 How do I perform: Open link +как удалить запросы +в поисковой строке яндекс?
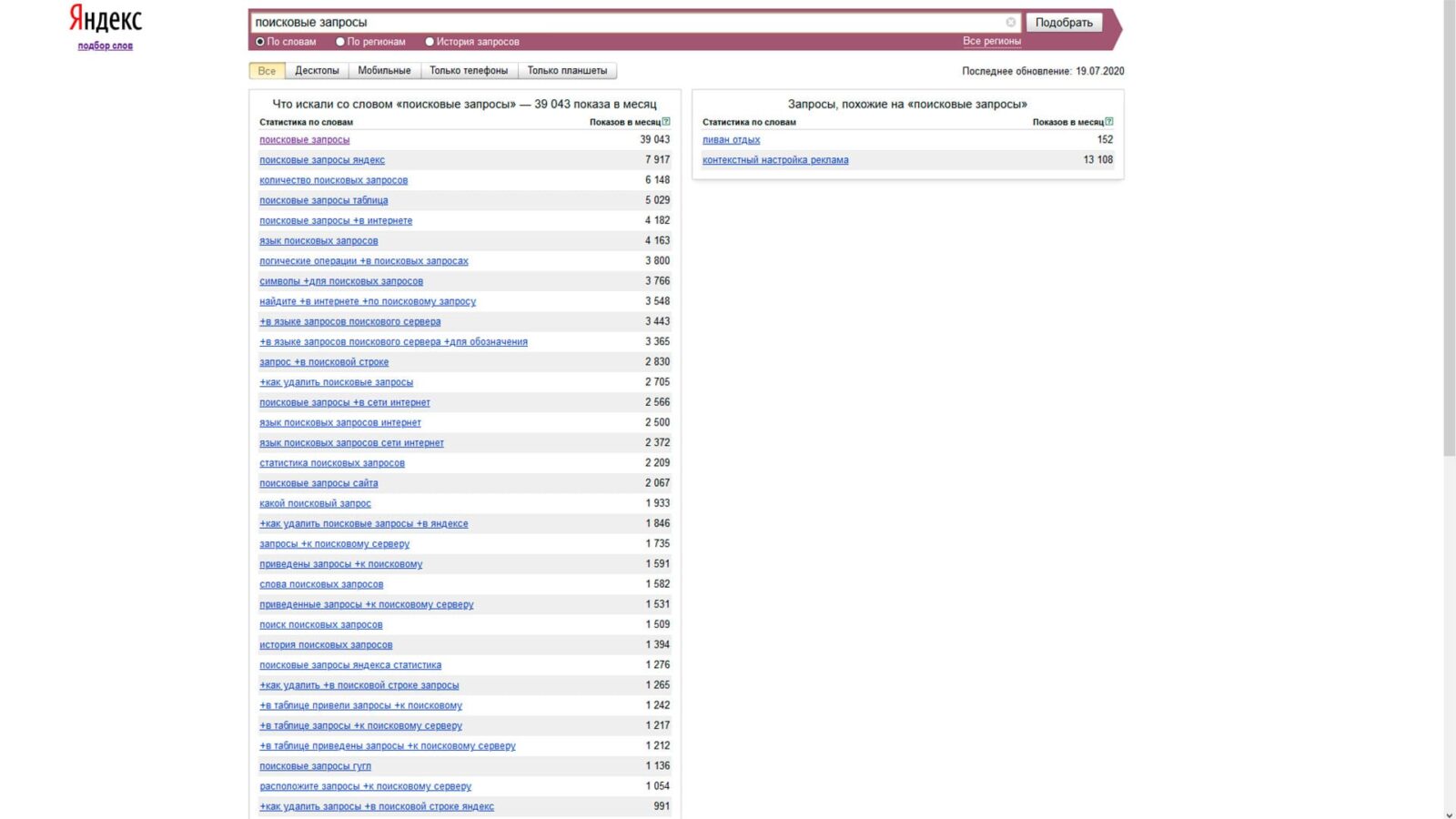point(377,806)
